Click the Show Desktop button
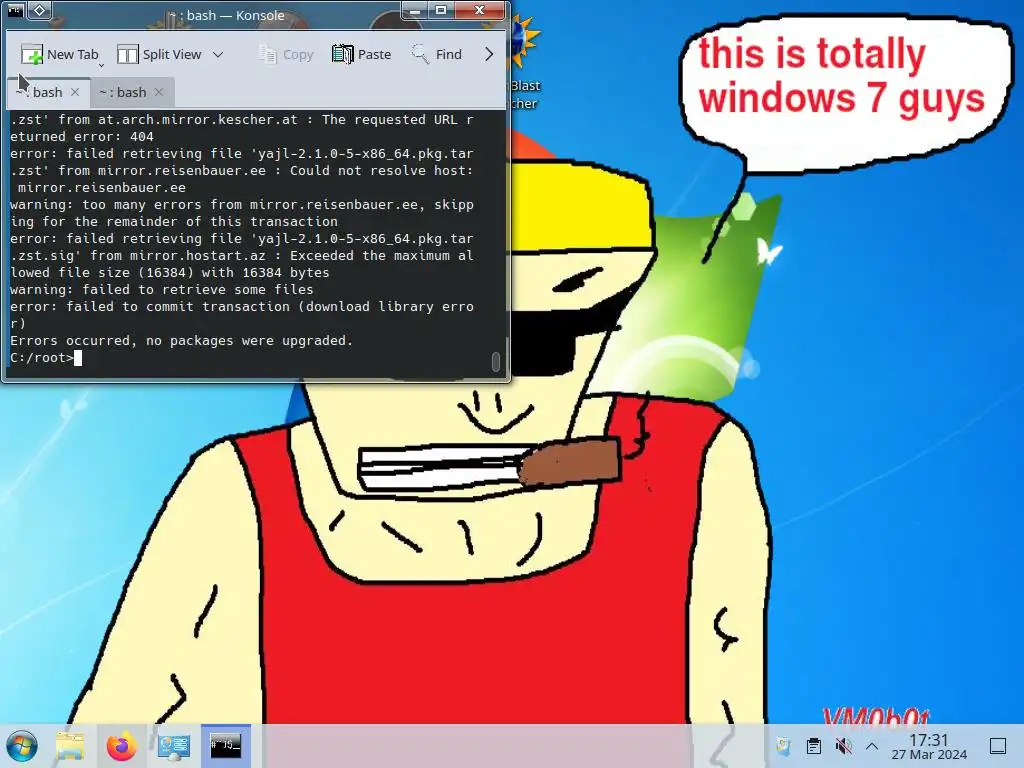 (998, 746)
